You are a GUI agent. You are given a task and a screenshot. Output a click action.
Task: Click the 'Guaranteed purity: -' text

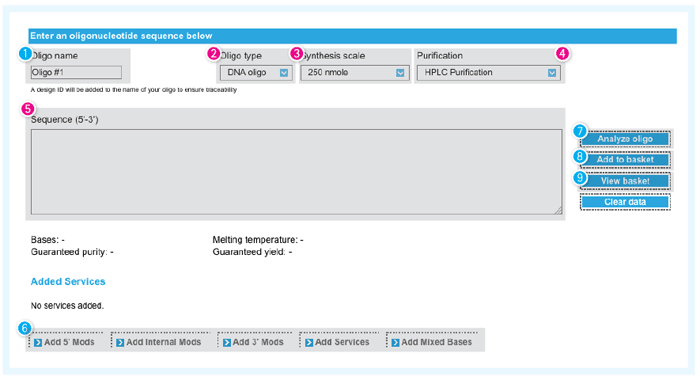(x=72, y=252)
